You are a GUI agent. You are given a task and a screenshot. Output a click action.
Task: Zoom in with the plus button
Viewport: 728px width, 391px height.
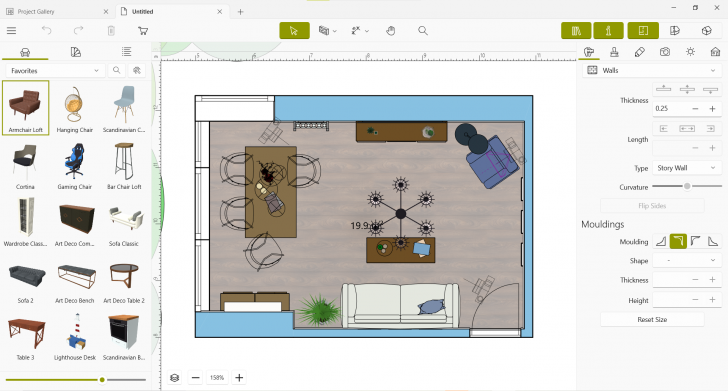(x=239, y=378)
